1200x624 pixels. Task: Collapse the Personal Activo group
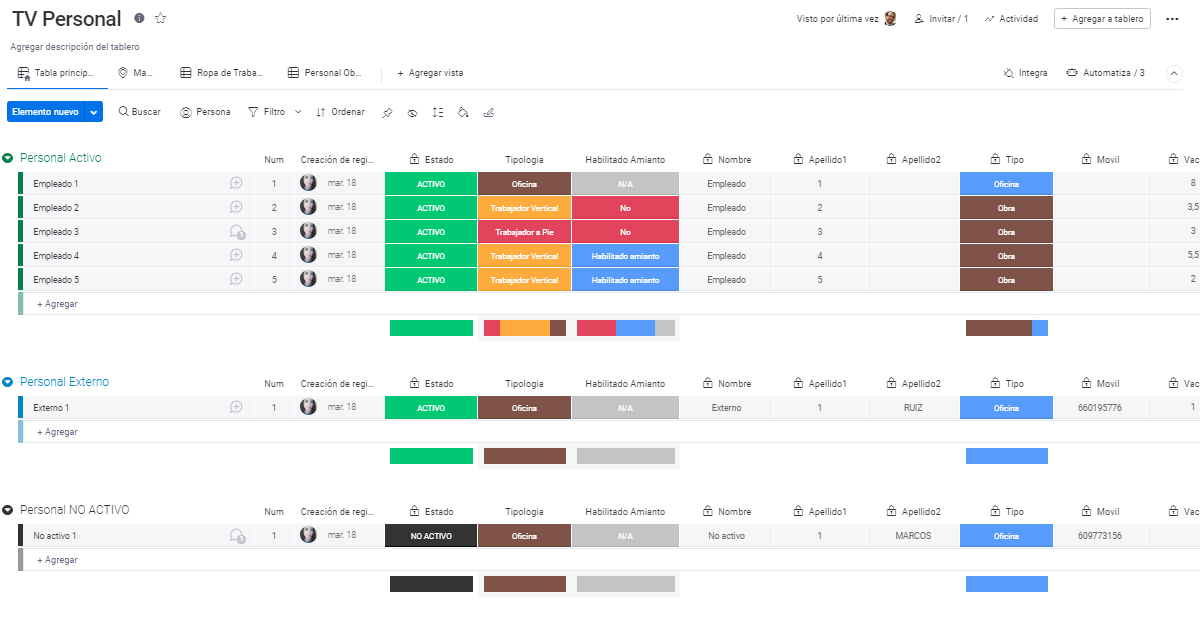point(8,158)
